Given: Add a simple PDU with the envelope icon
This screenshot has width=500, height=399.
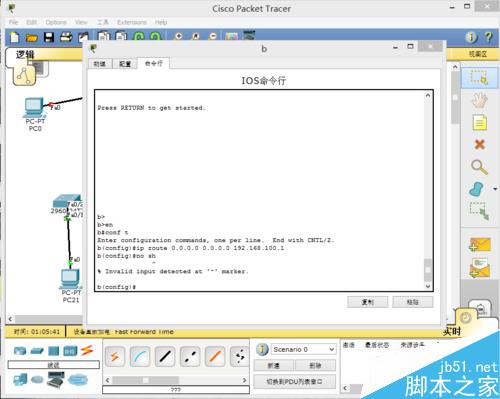Looking at the screenshot, I should coord(479,245).
